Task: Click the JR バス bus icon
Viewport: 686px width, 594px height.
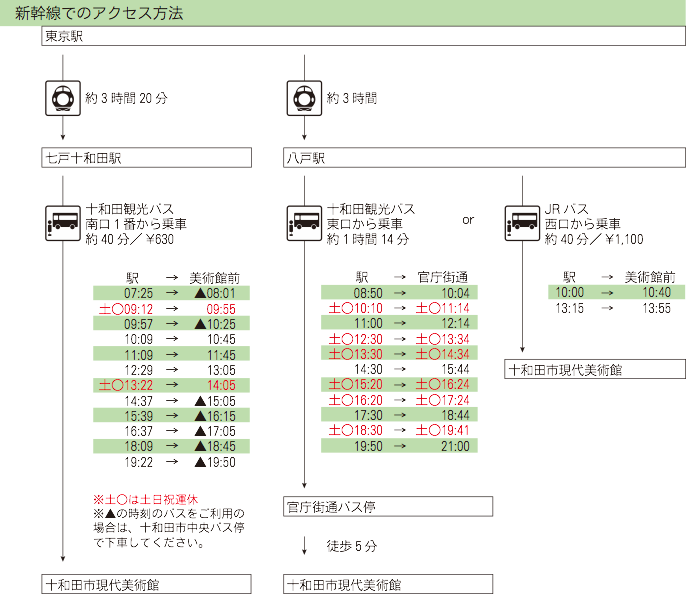Action: [x=522, y=222]
